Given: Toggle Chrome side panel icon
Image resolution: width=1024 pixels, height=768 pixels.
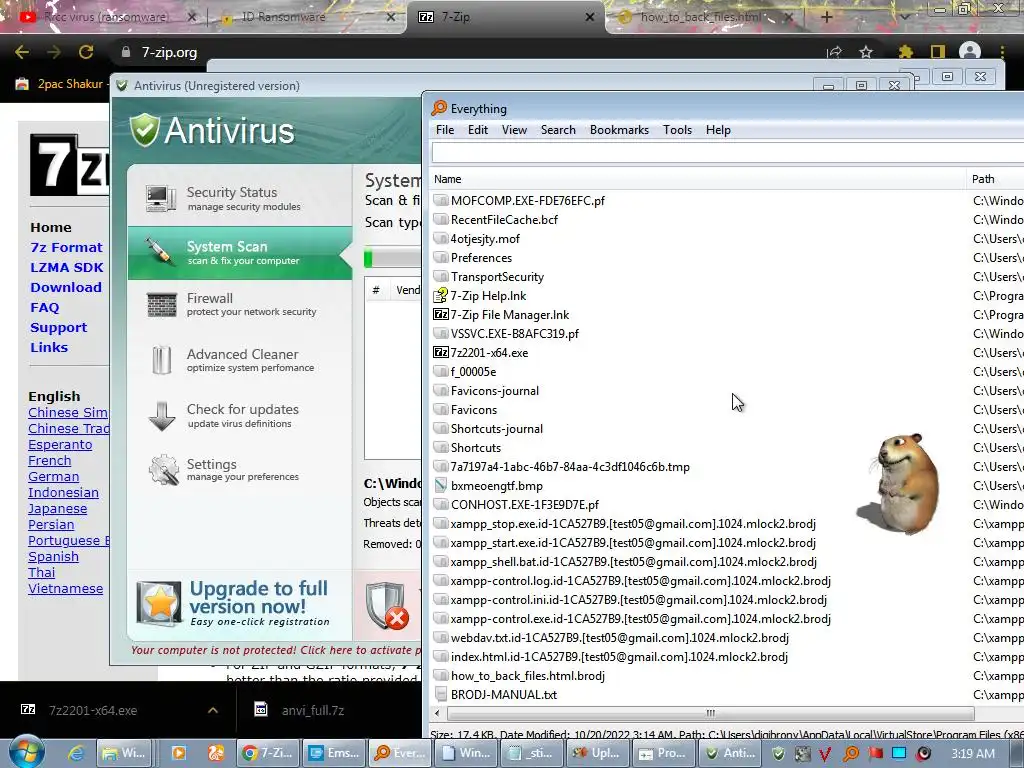Looking at the screenshot, I should point(938,52).
